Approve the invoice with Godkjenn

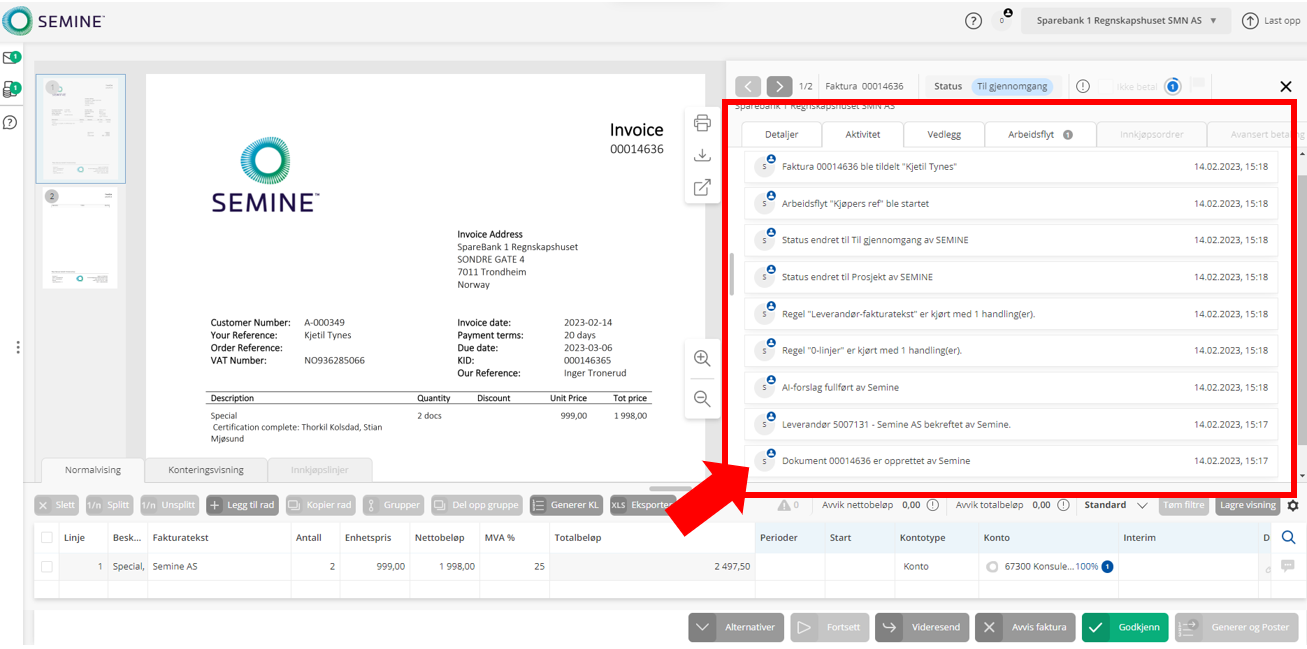click(x=1124, y=627)
